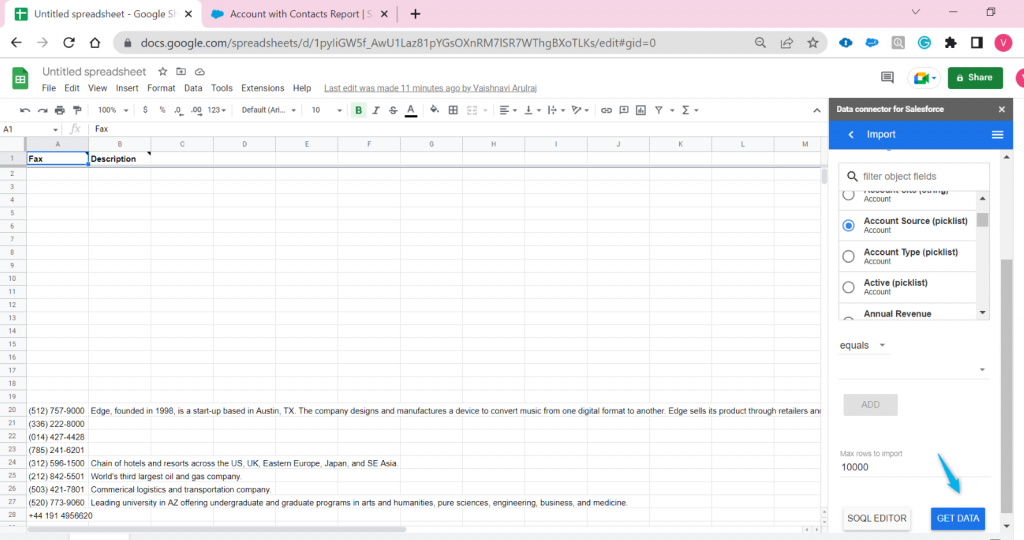Image resolution: width=1024 pixels, height=540 pixels.
Task: Reload the page in browser
Action: [69, 43]
